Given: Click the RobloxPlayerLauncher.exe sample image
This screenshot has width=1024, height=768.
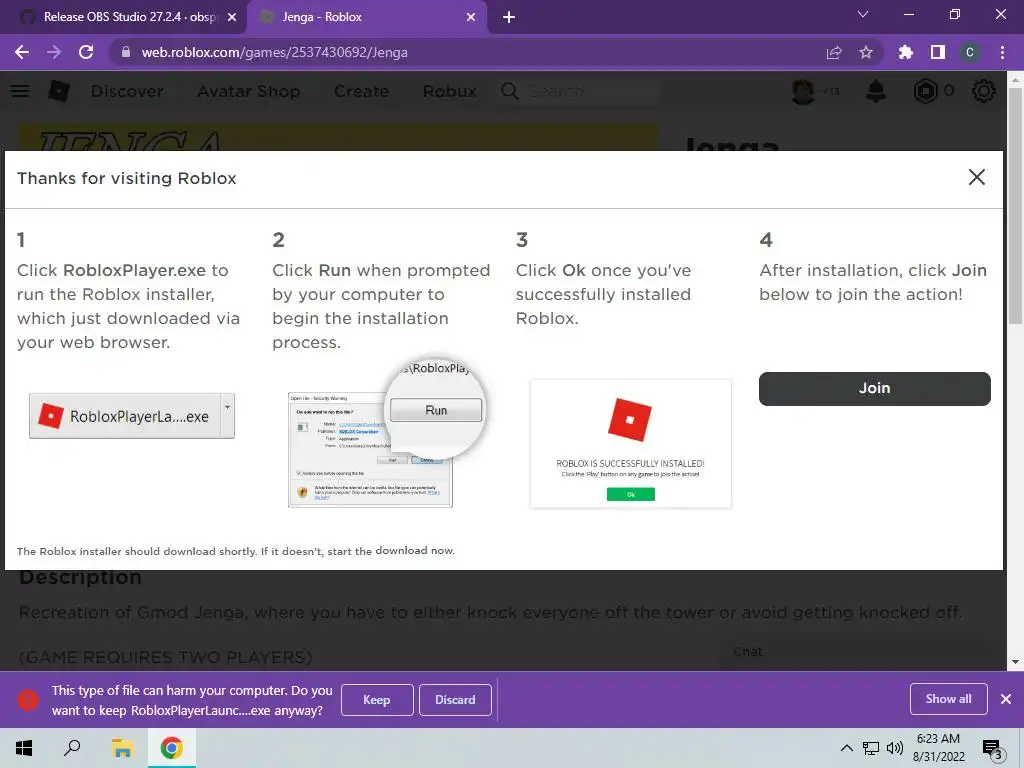Looking at the screenshot, I should pos(132,416).
